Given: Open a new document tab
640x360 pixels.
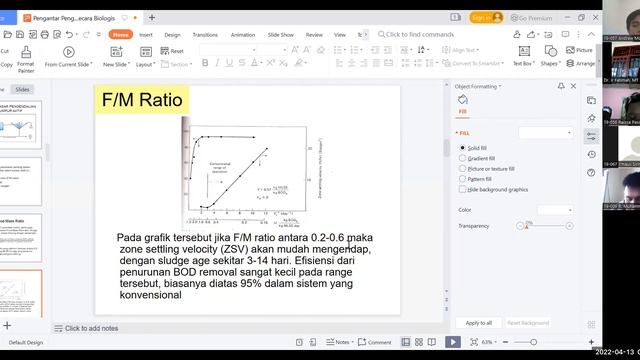Looking at the screenshot, I should click(152, 18).
